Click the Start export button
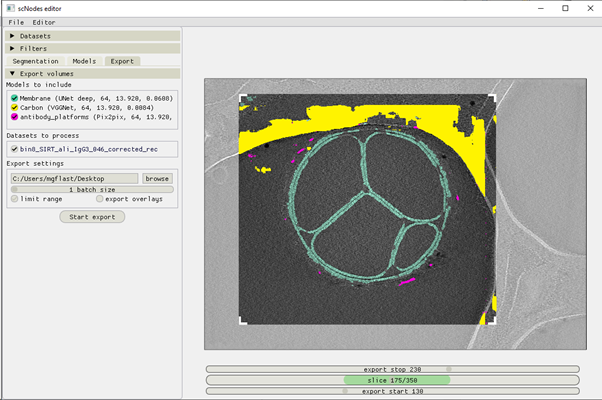This screenshot has width=602, height=400. coord(92,217)
